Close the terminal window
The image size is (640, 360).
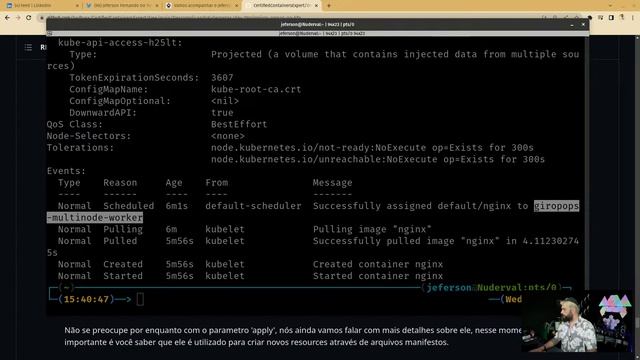click(x=583, y=25)
